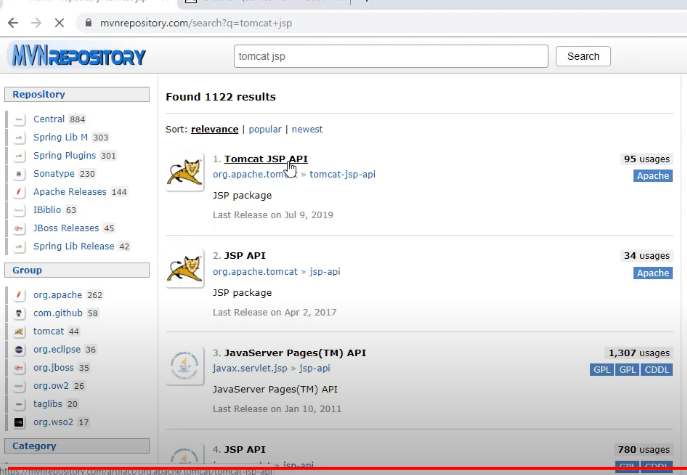Click the JBoss Releases icon
The image size is (687, 475).
click(19, 228)
